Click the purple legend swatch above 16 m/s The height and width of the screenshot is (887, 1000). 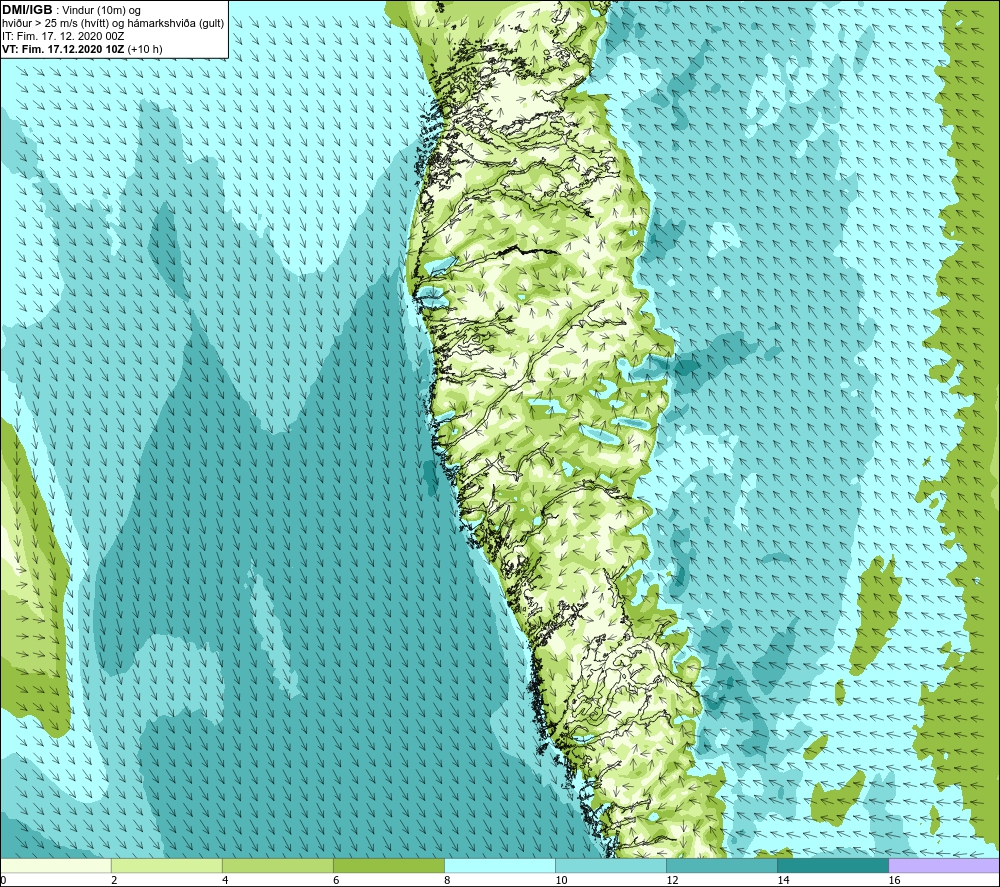(944, 866)
